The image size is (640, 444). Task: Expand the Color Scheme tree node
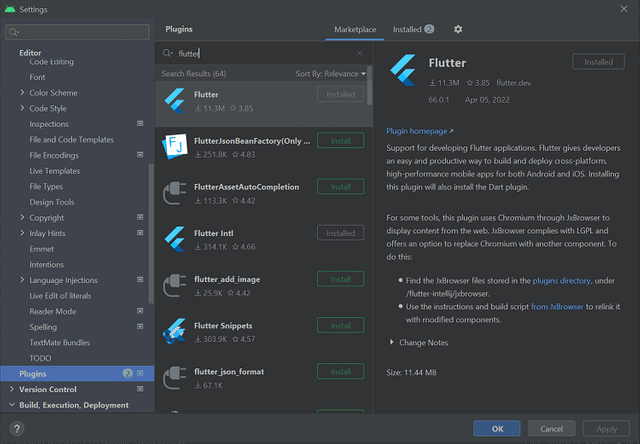[x=22, y=93]
